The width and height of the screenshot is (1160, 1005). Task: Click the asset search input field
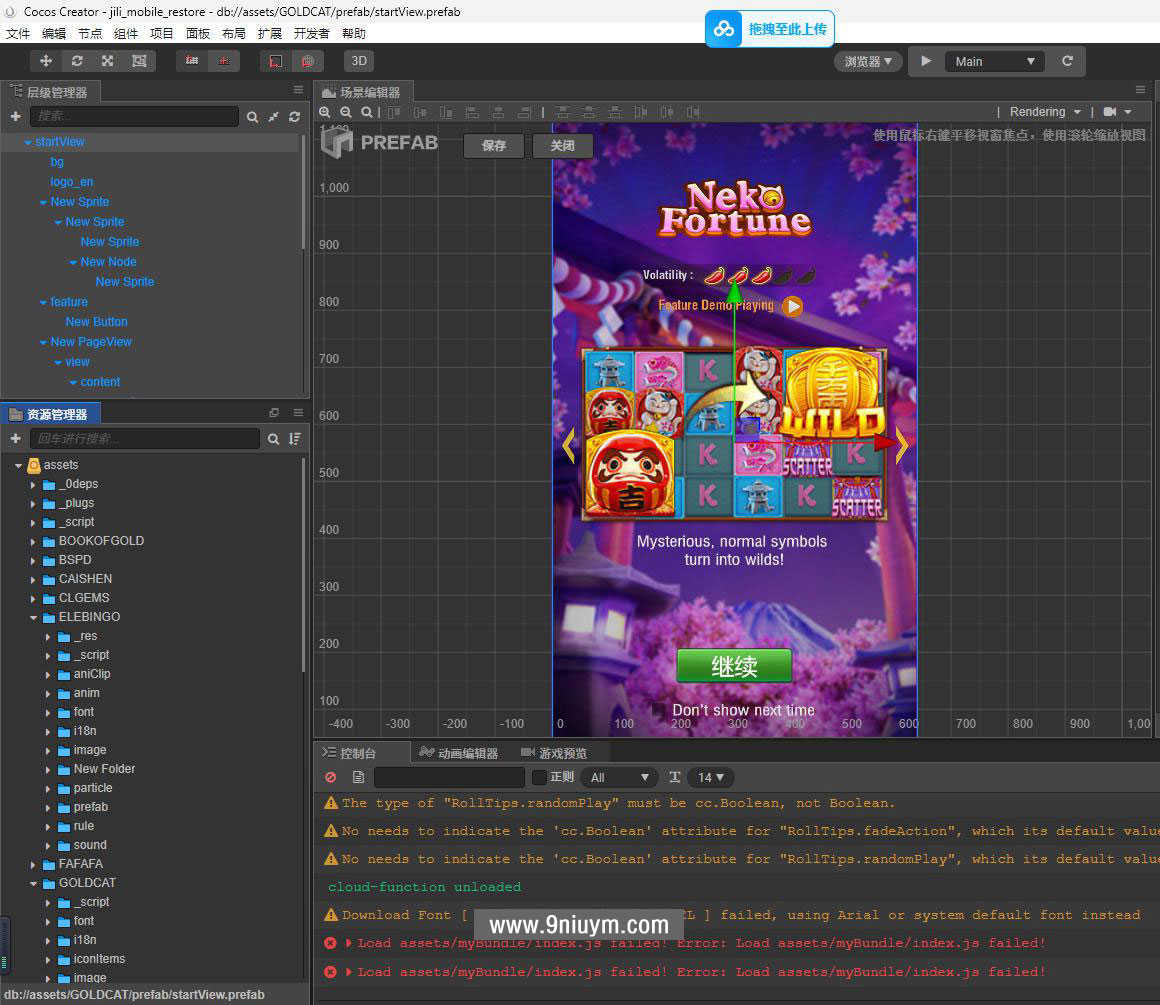coord(144,439)
